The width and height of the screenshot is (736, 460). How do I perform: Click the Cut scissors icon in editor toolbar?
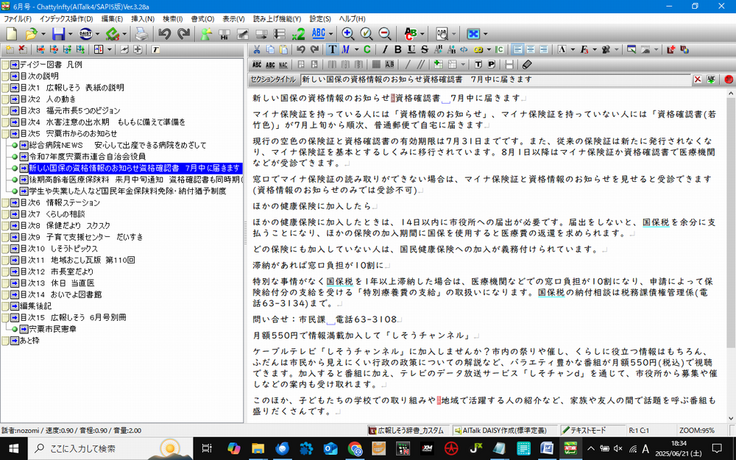click(x=258, y=49)
